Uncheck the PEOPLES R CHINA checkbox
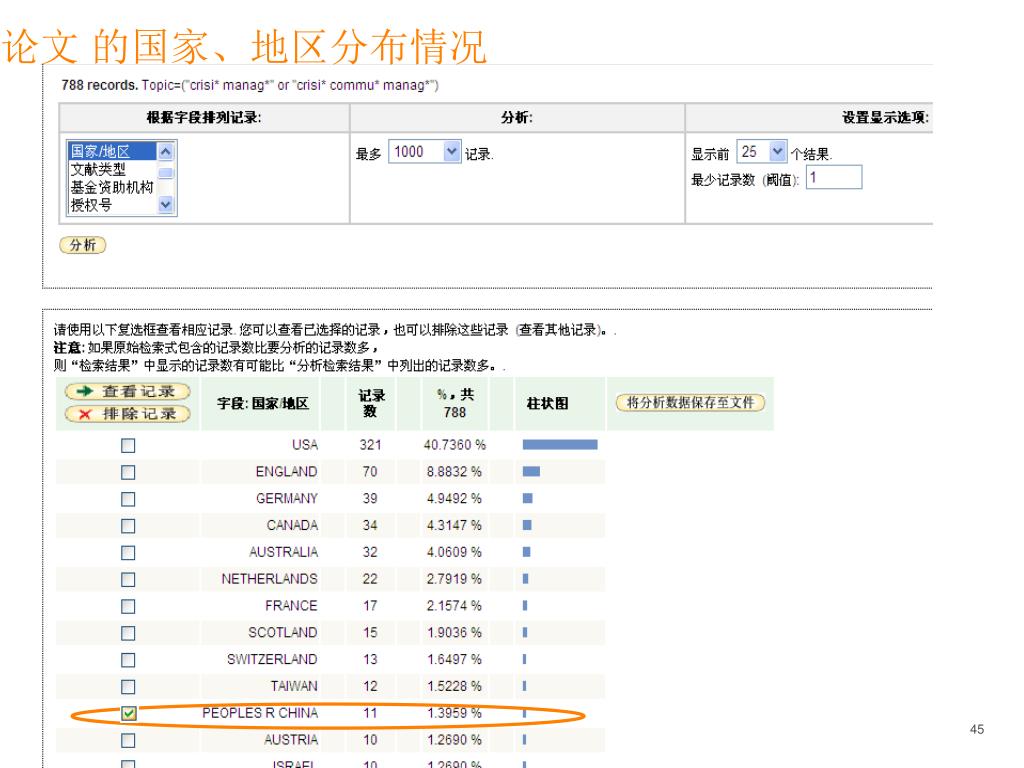 [129, 713]
